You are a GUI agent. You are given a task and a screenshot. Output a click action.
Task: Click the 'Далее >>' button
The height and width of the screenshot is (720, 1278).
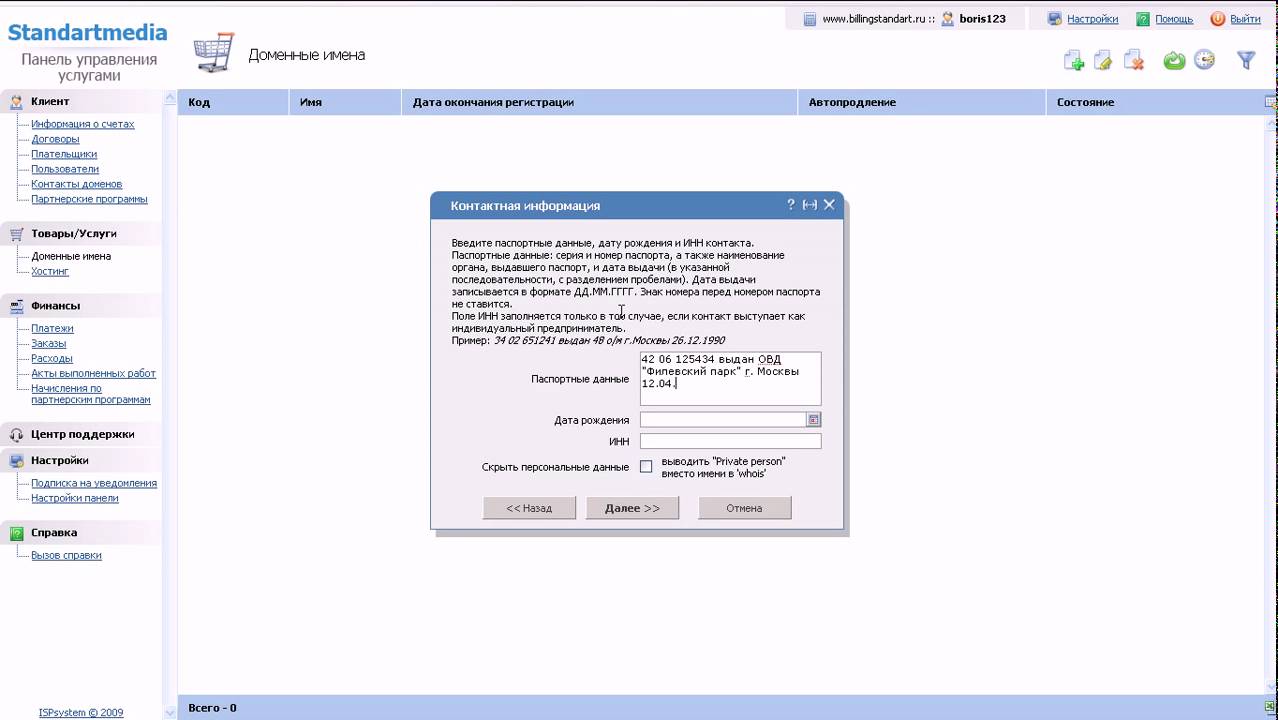(x=632, y=508)
